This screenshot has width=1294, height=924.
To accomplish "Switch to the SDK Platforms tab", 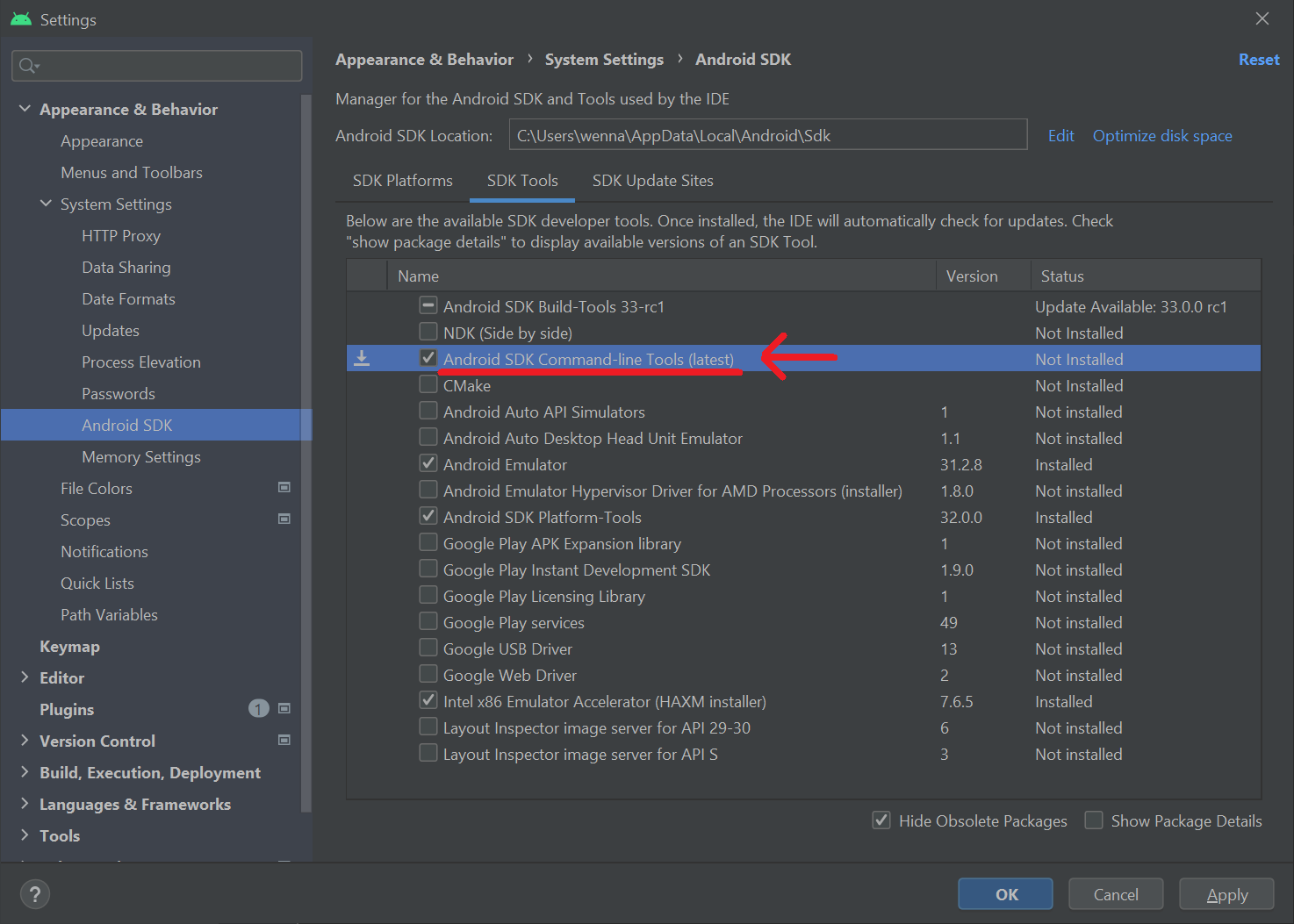I will pyautogui.click(x=403, y=181).
